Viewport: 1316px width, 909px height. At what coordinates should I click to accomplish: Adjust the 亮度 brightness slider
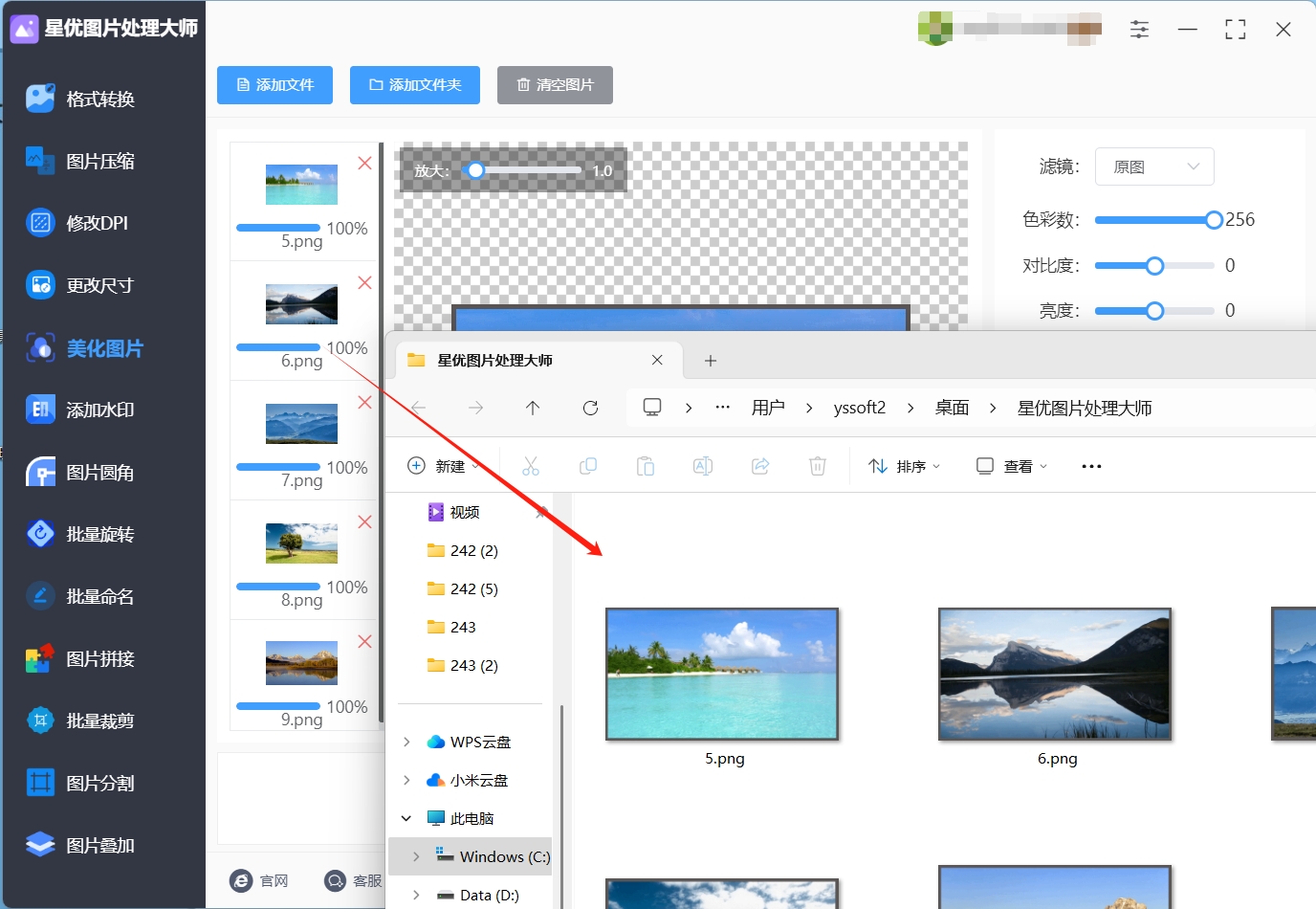pos(1155,311)
